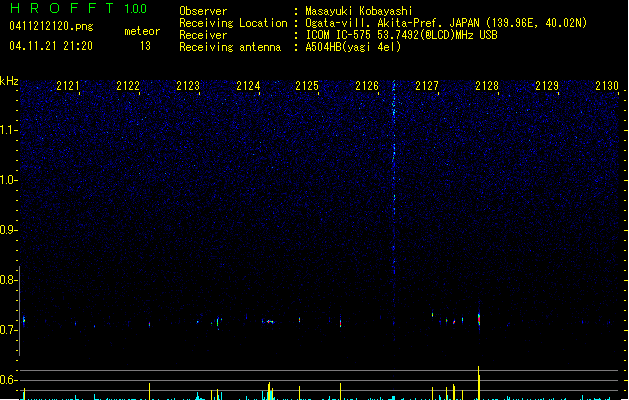This screenshot has height=400, width=629.
Task: Click the Observer name Masayuki Kobayashi
Action: pos(359,11)
